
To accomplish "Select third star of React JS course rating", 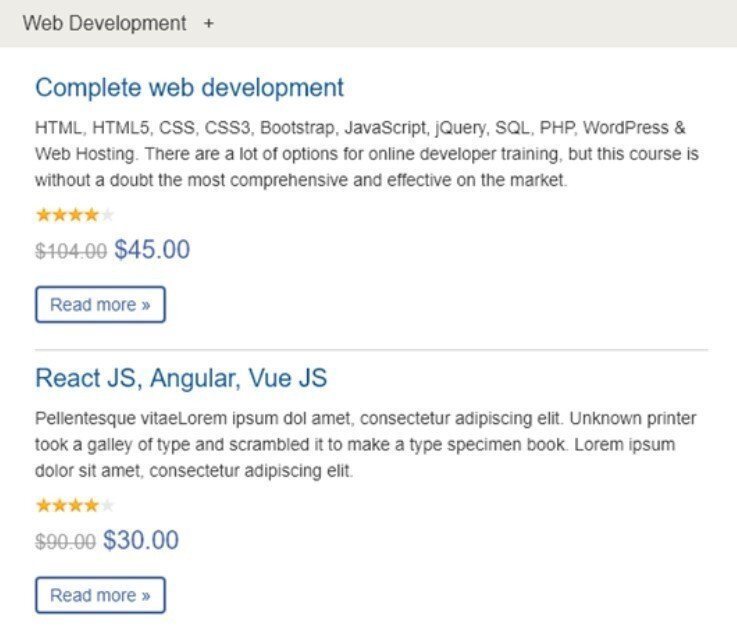I will (x=75, y=505).
